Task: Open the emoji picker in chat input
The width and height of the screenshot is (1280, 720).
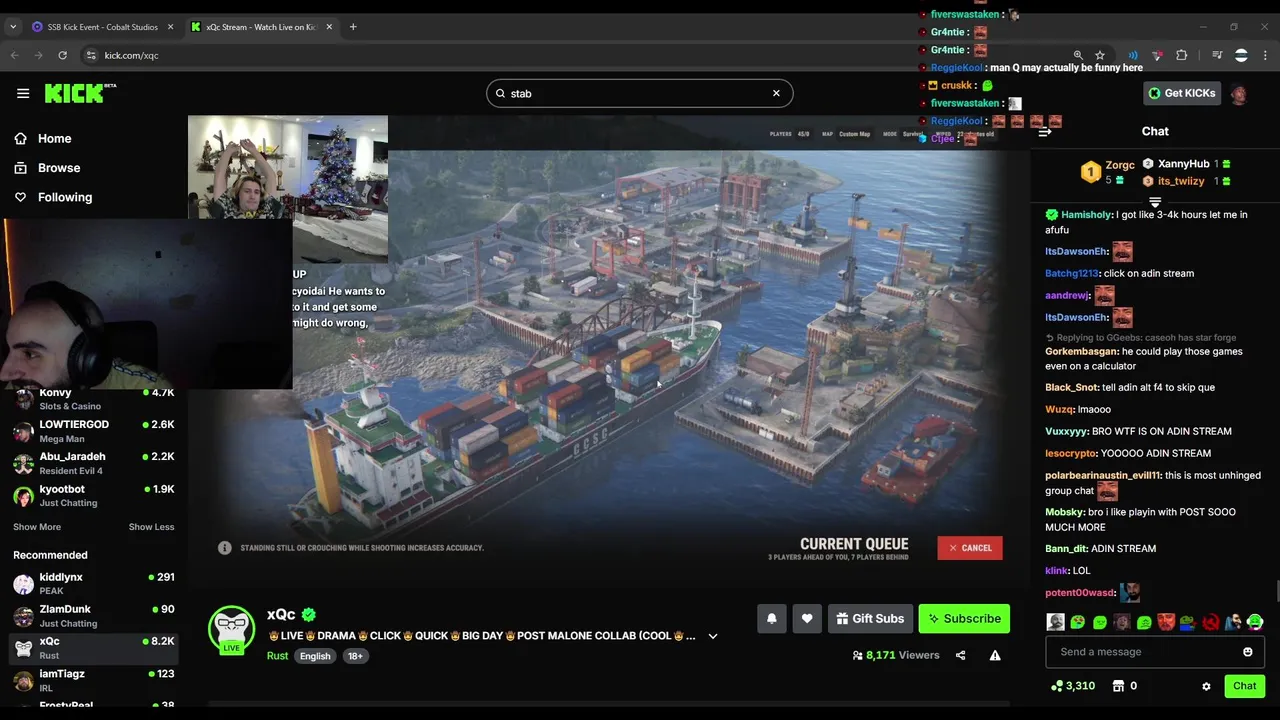Action: point(1247,652)
